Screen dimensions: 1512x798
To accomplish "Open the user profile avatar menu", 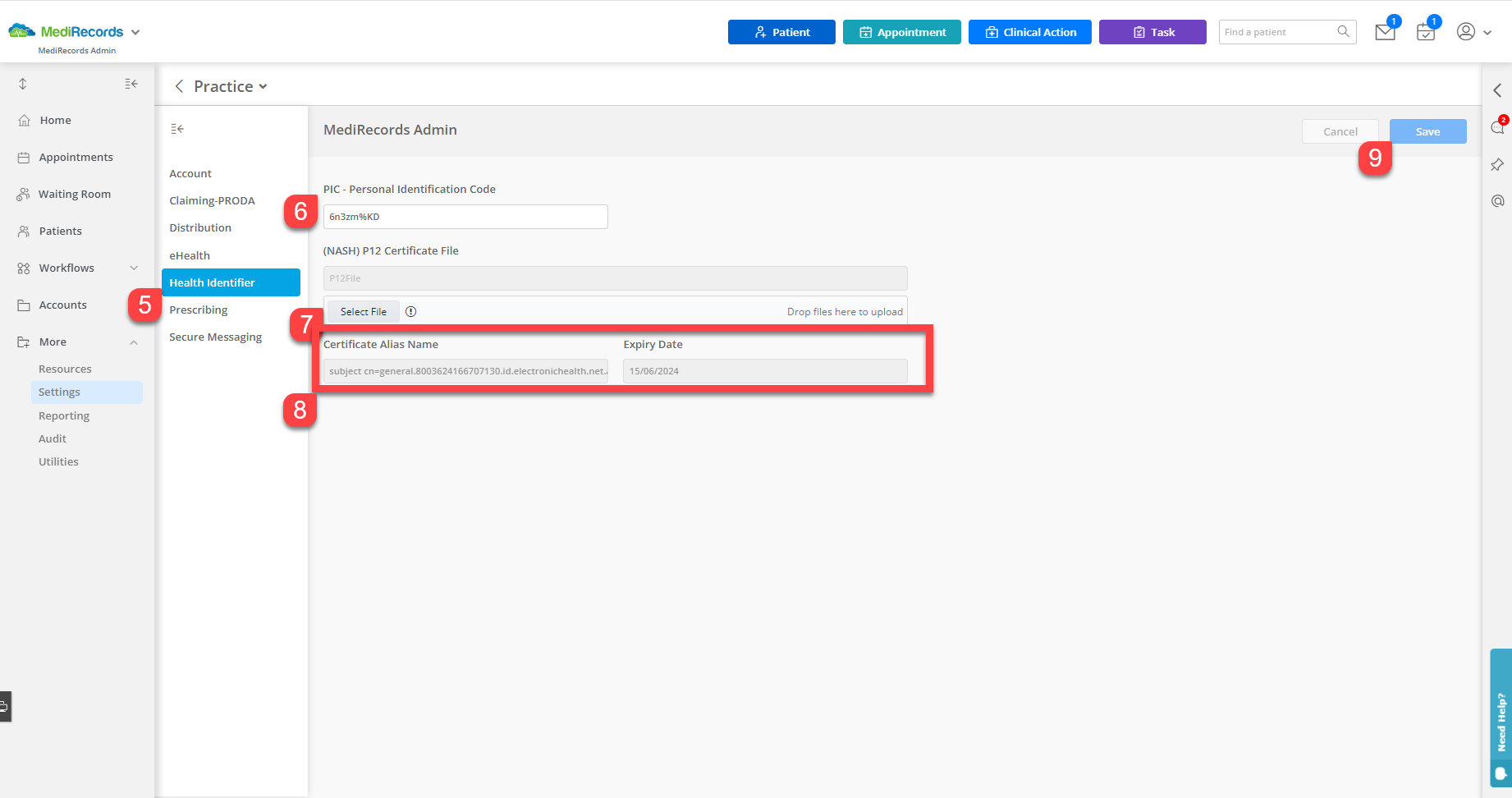I will tap(1466, 31).
